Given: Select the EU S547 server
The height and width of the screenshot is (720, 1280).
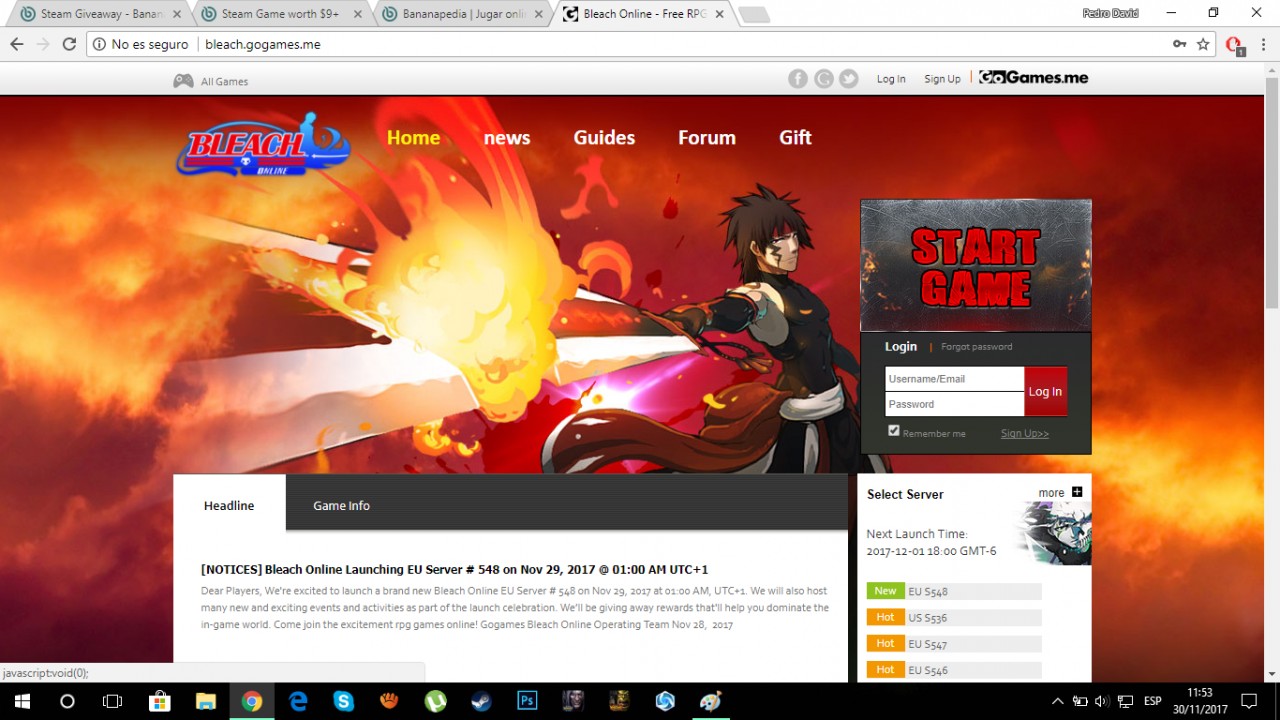Looking at the screenshot, I should (x=954, y=644).
